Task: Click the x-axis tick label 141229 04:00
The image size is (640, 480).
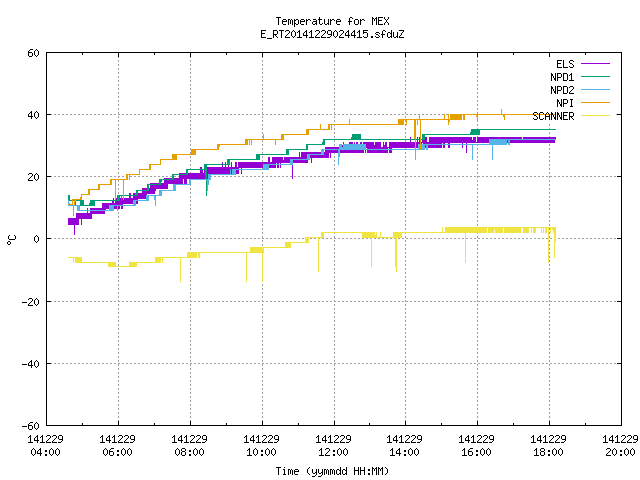Action: tap(45, 446)
